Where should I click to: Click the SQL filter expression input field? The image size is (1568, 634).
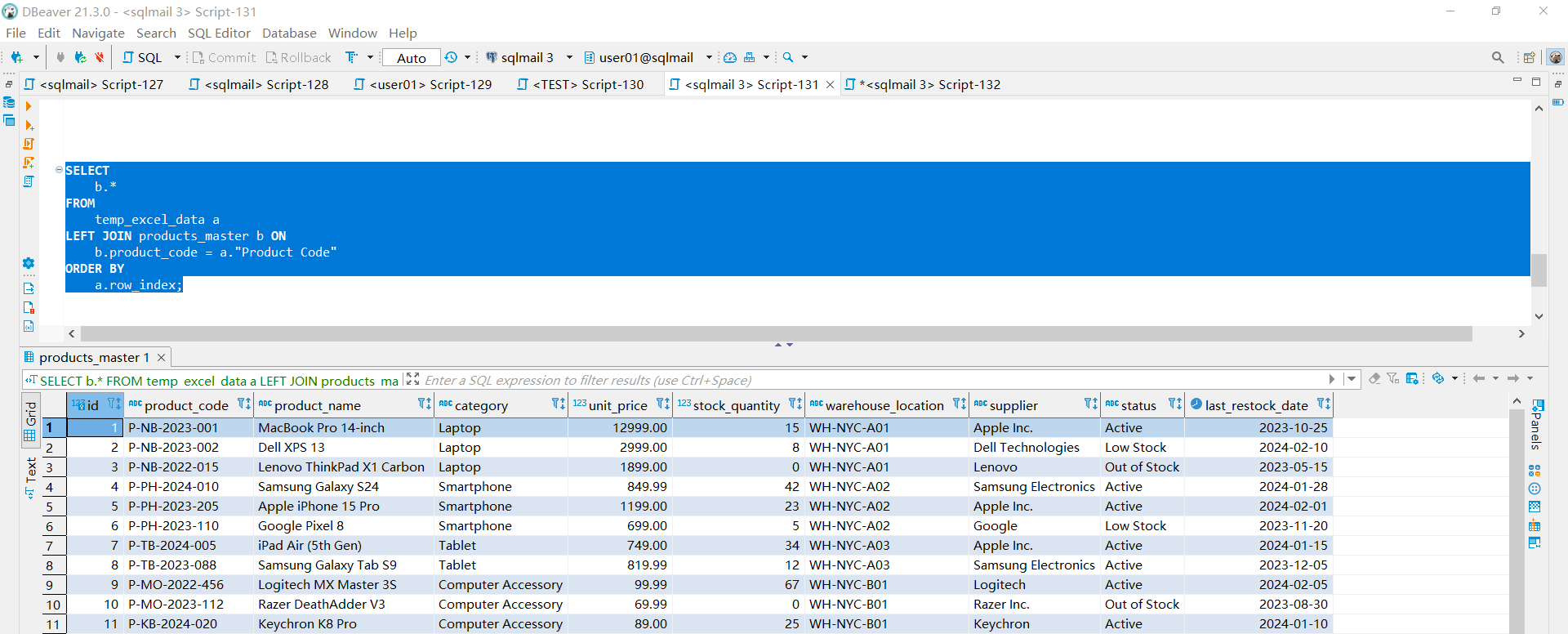(x=874, y=380)
